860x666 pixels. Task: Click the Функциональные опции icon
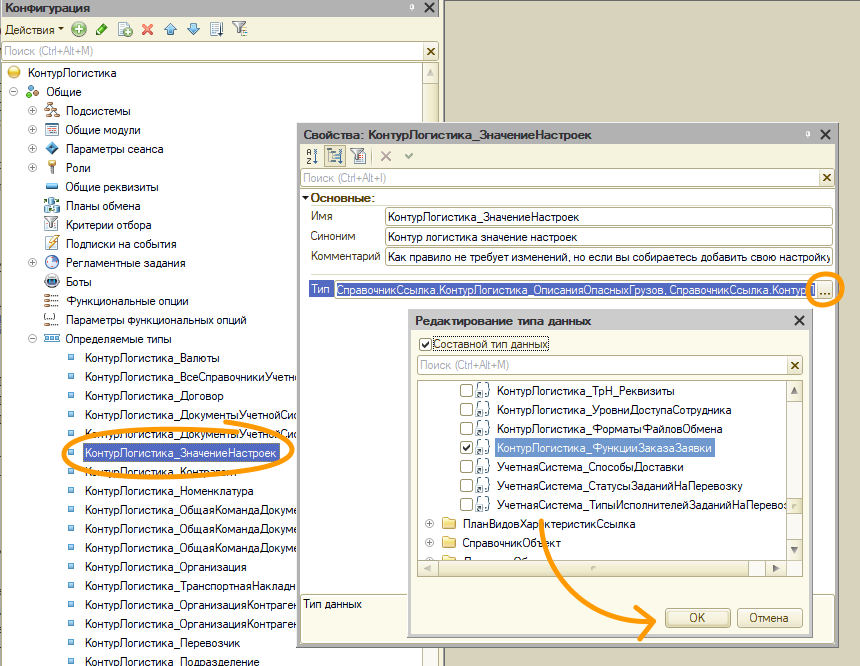coord(51,301)
